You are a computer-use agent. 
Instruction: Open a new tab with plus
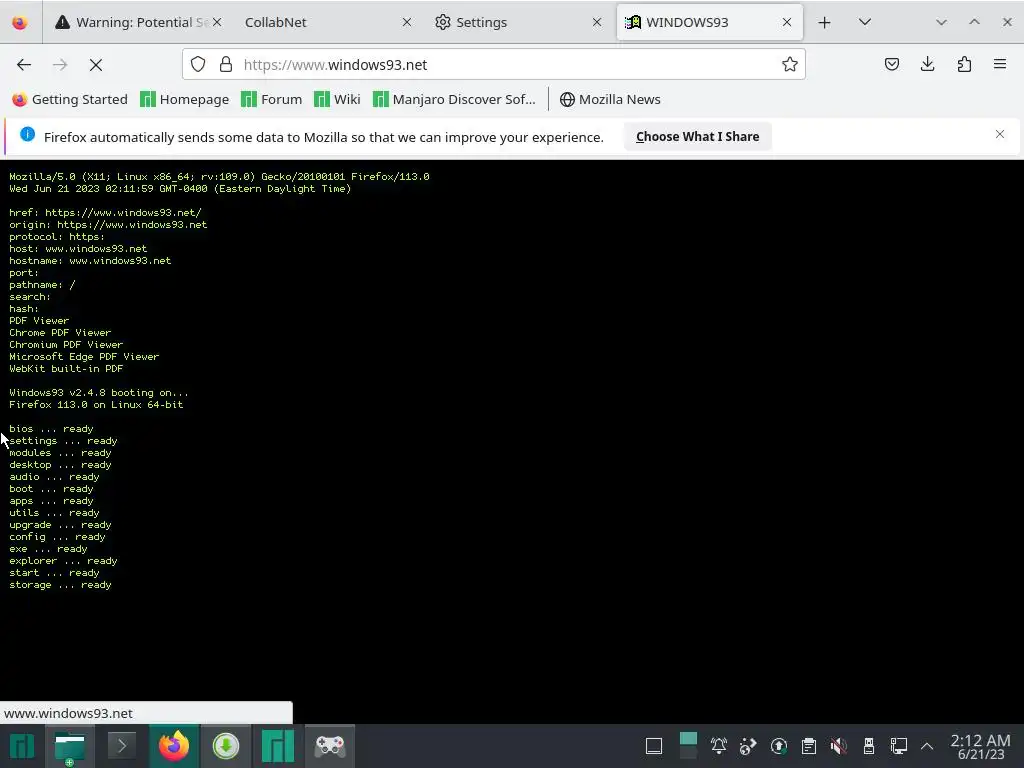coord(824,22)
